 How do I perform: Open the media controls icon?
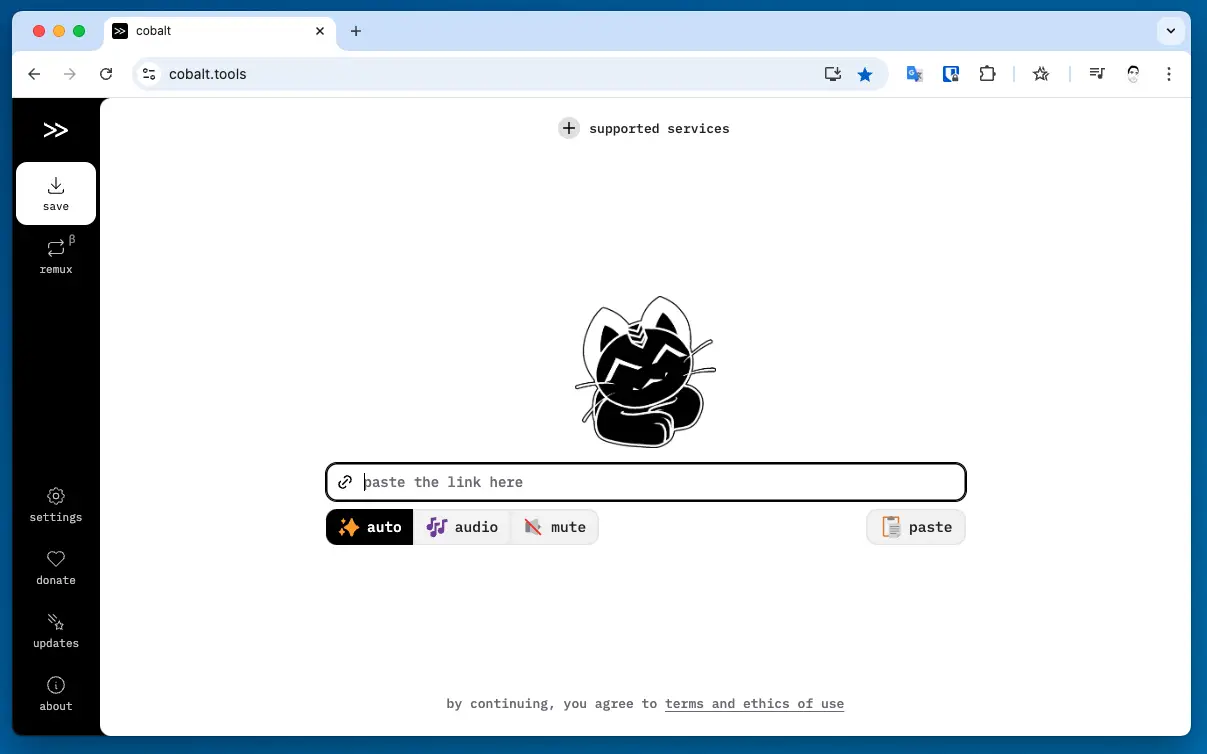point(1097,74)
